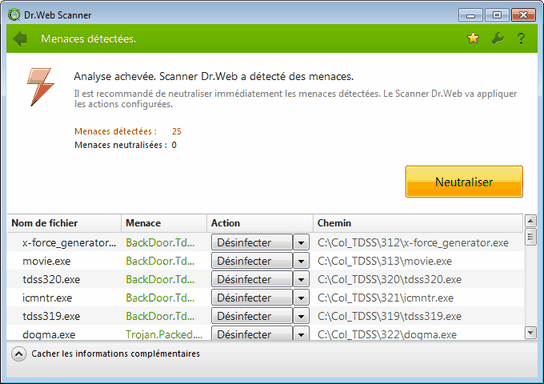Click the Neutraliser button
The width and height of the screenshot is (544, 384).
click(x=464, y=182)
